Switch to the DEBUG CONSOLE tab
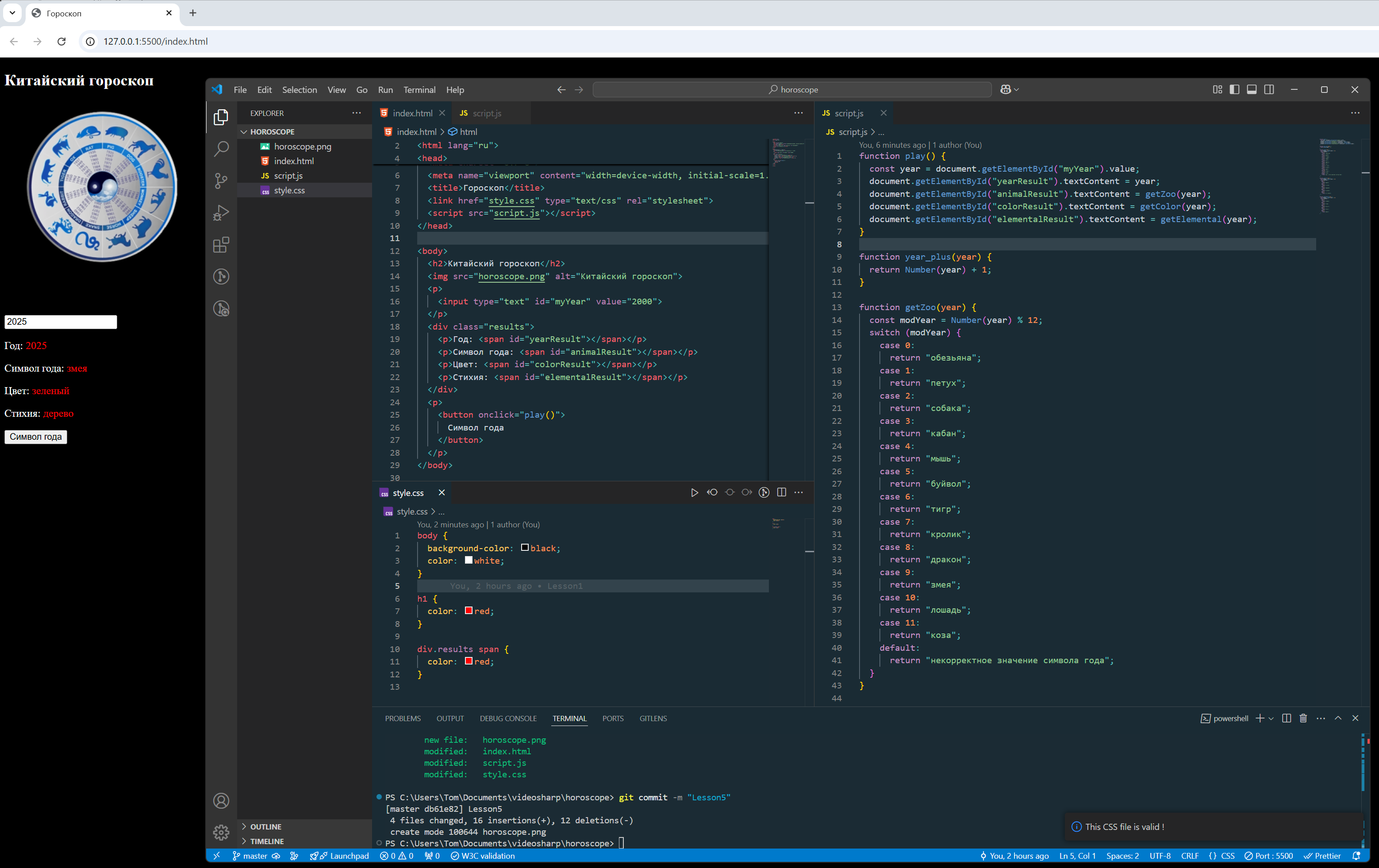 click(508, 718)
